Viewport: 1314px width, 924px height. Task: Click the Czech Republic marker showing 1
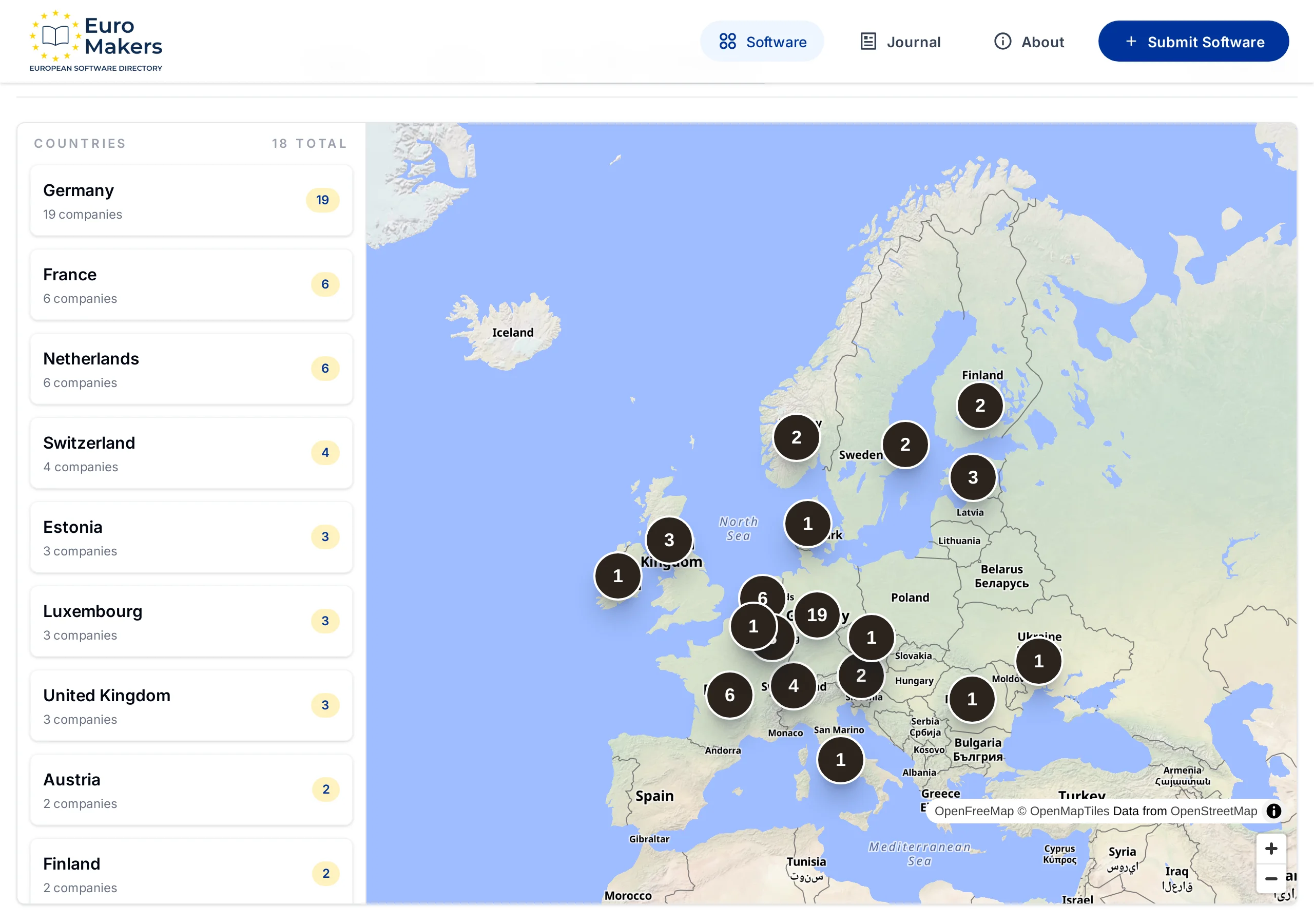871,637
